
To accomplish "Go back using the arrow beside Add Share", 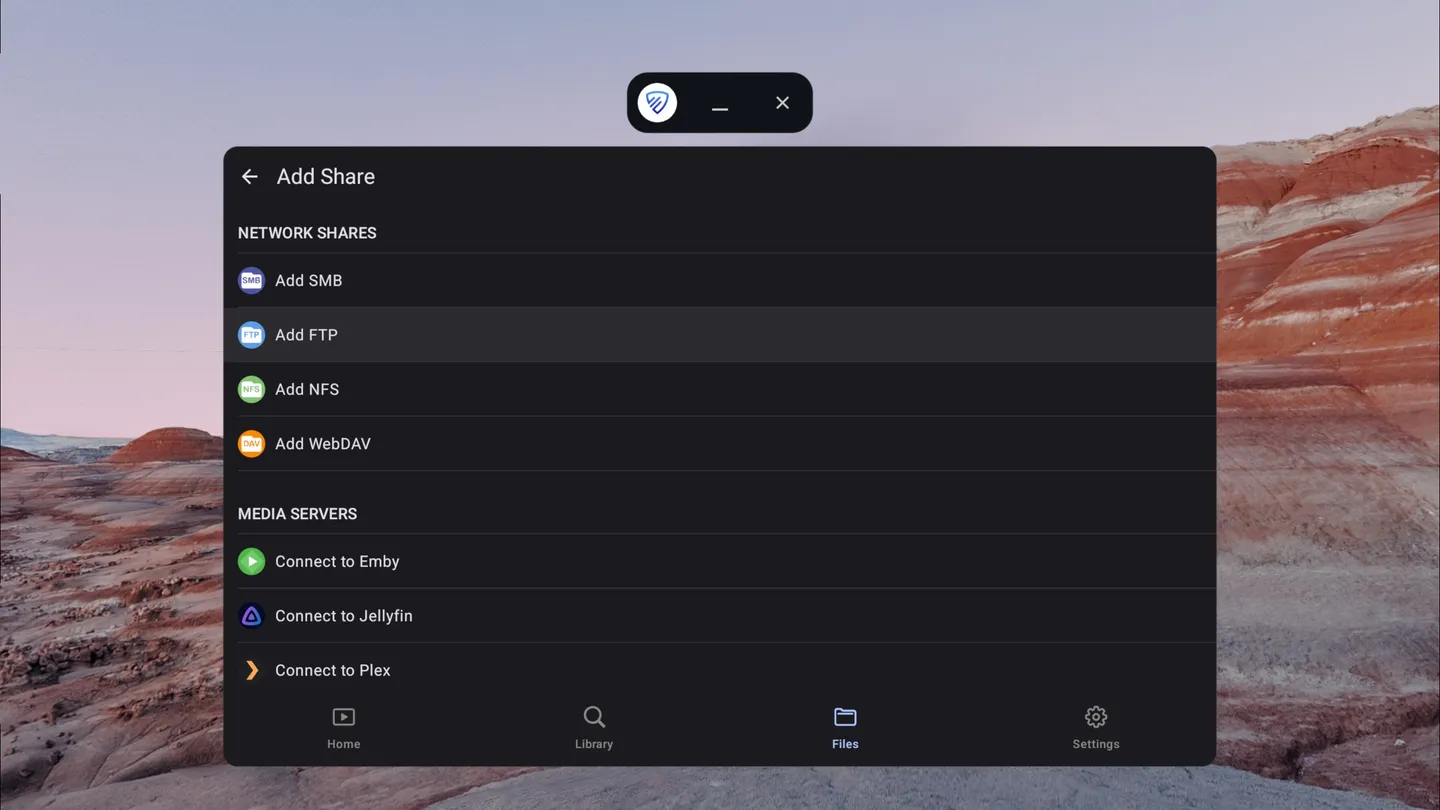I will tap(249, 176).
